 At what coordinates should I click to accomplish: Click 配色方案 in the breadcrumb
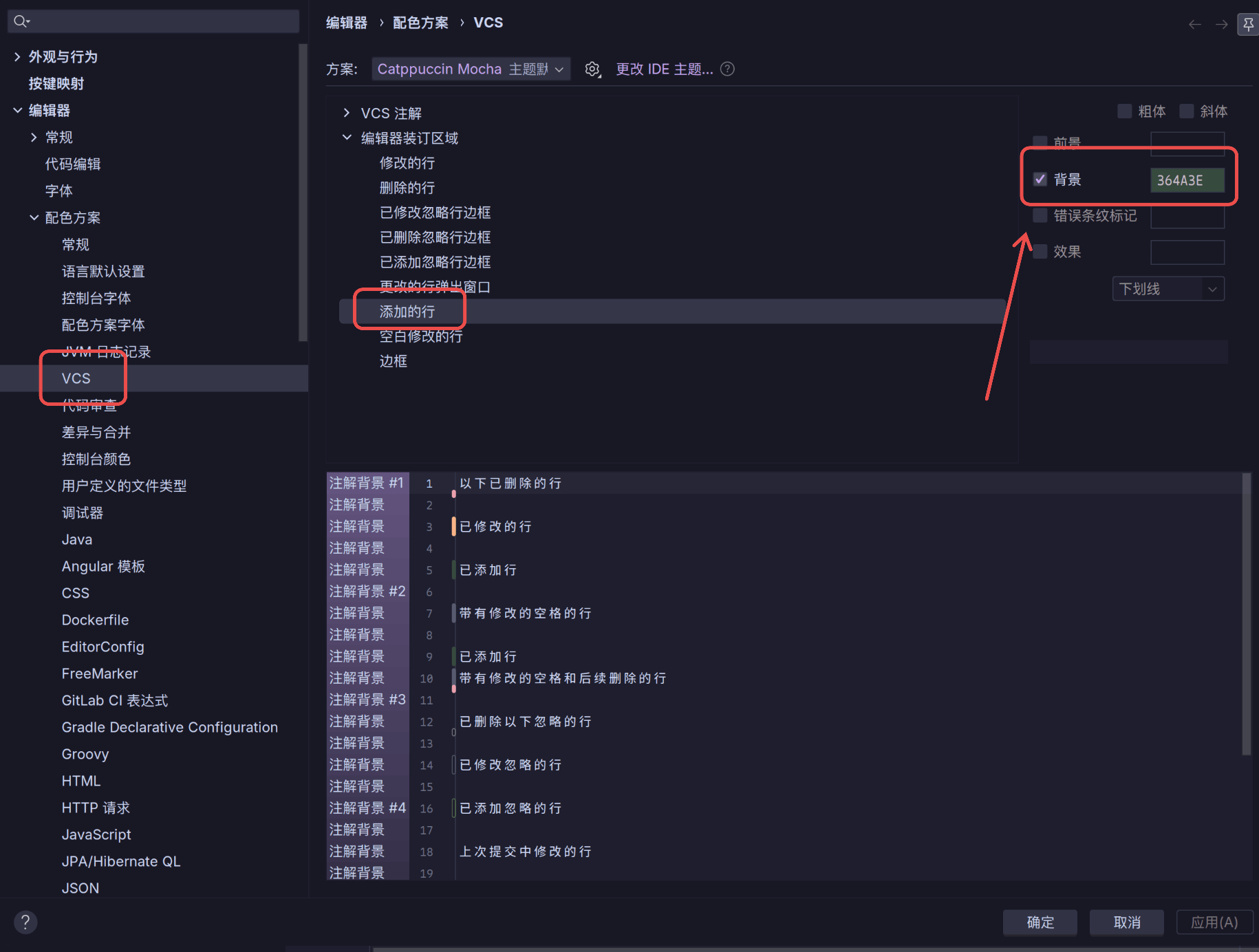coord(420,23)
